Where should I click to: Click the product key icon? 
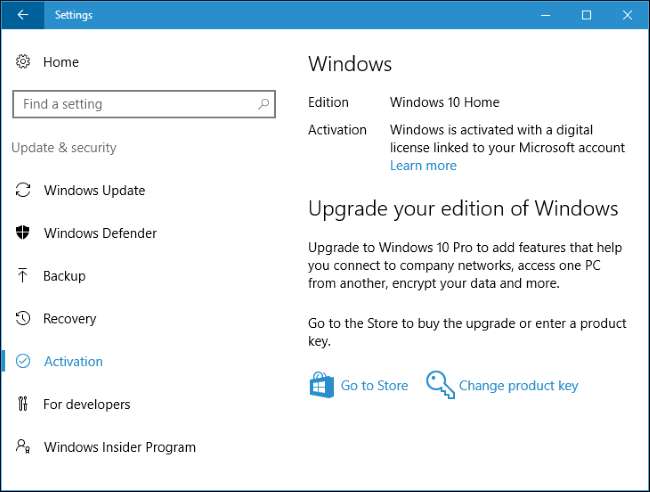coord(440,385)
